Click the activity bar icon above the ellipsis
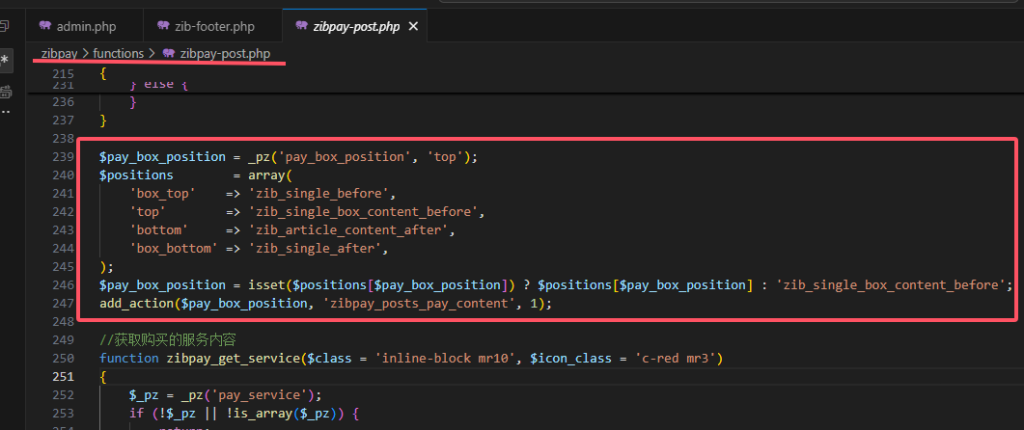 [x=6, y=92]
